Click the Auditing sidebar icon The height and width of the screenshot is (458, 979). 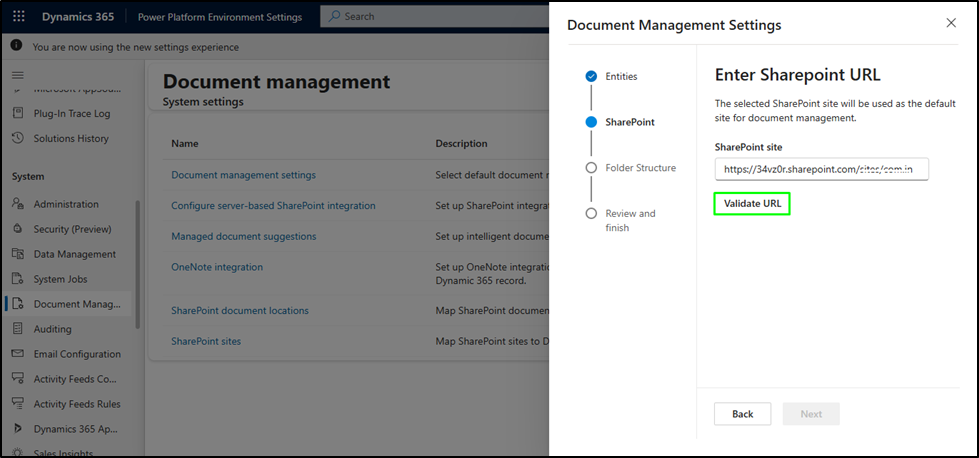[x=18, y=329]
